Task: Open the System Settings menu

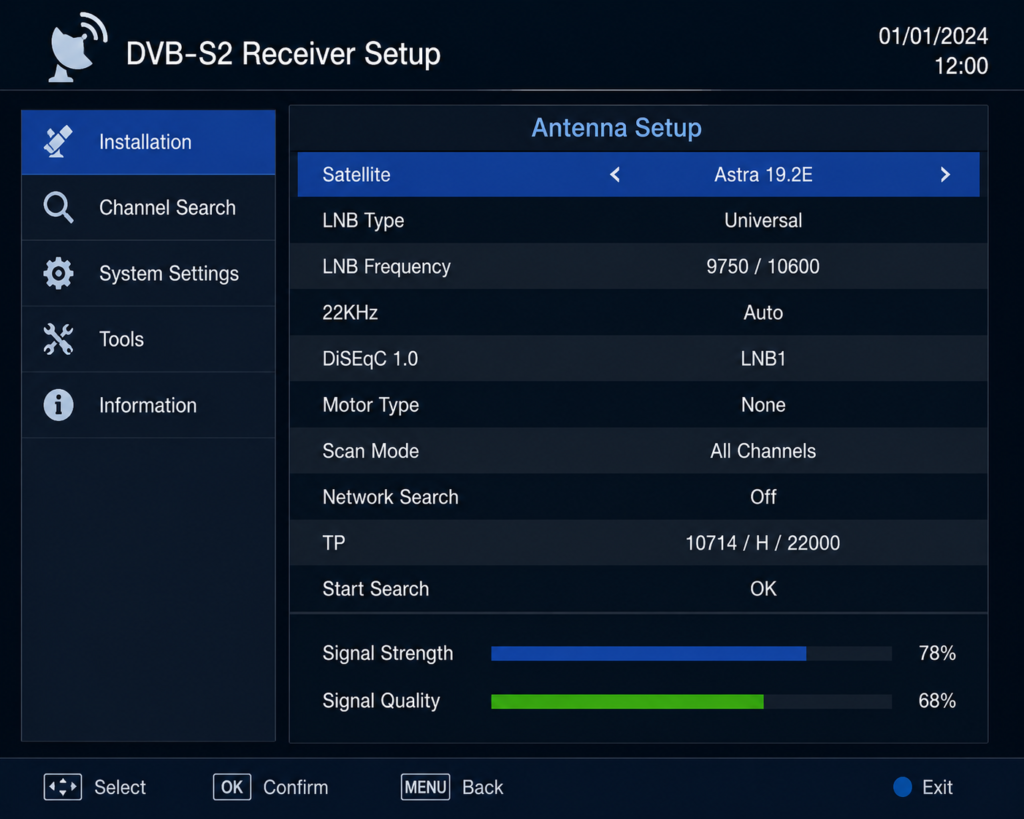Action: 148,274
